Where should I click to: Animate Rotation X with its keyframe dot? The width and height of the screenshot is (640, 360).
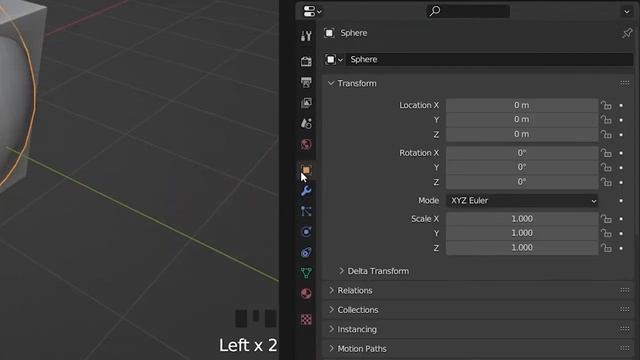[621, 153]
